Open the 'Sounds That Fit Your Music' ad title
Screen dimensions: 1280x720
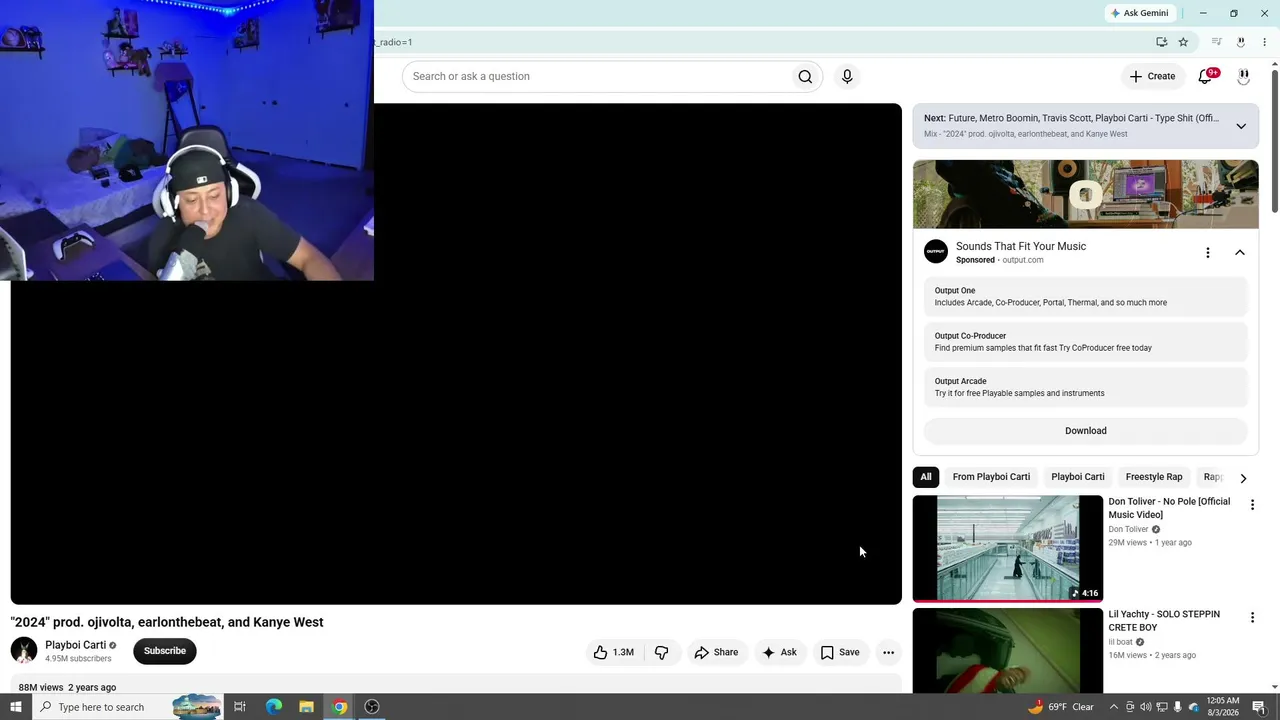[x=1021, y=246]
